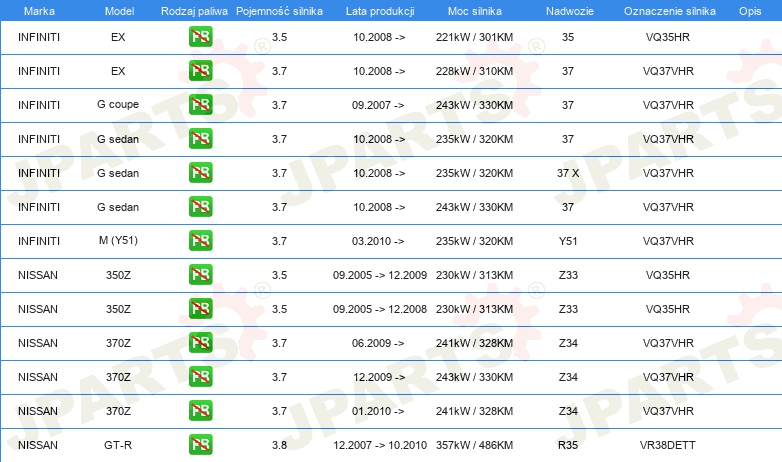Viewport: 782px width, 462px height.
Task: Select the 228kW / 310KM power cell
Action: (x=474, y=71)
